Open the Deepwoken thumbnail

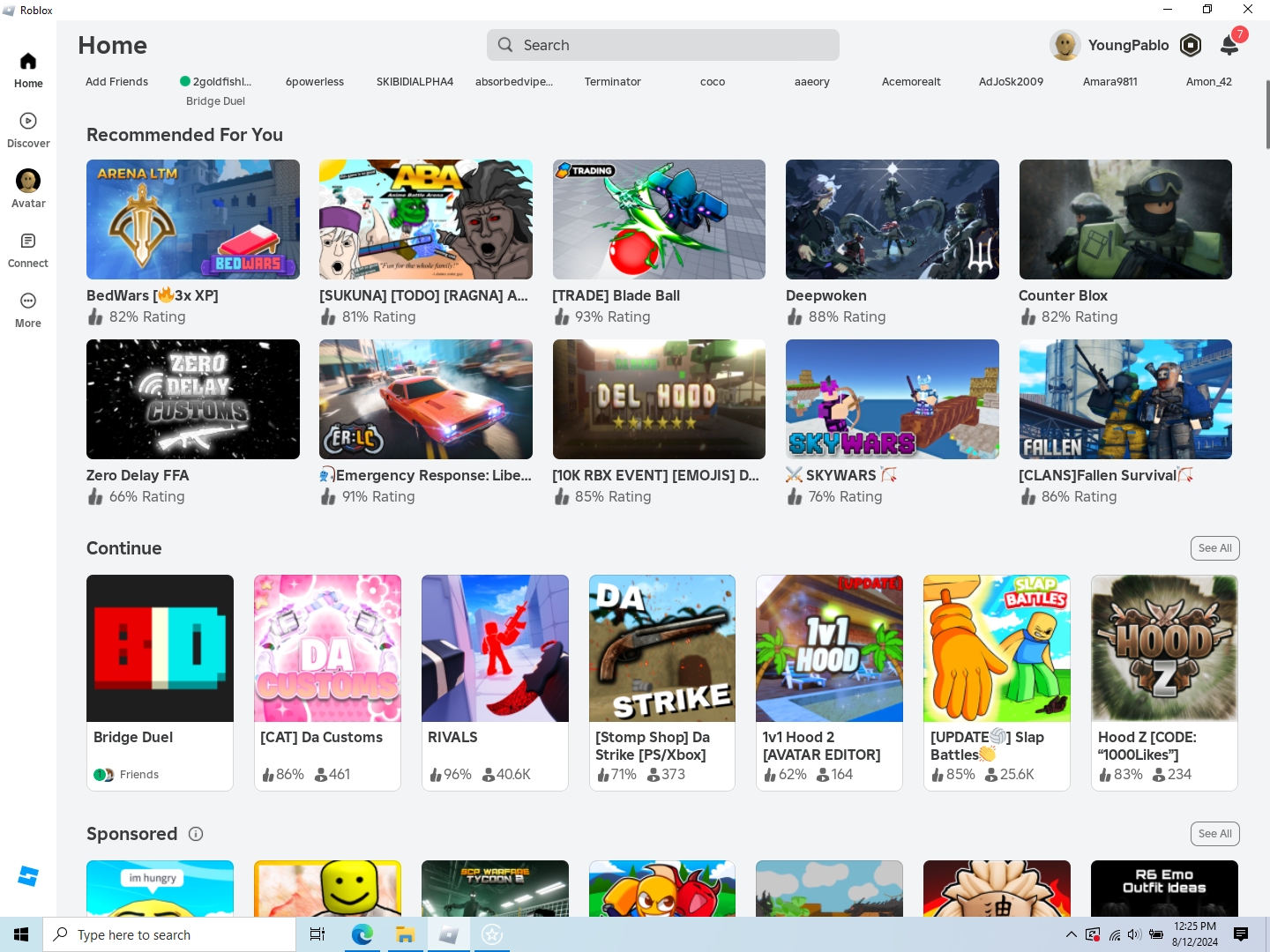point(893,219)
